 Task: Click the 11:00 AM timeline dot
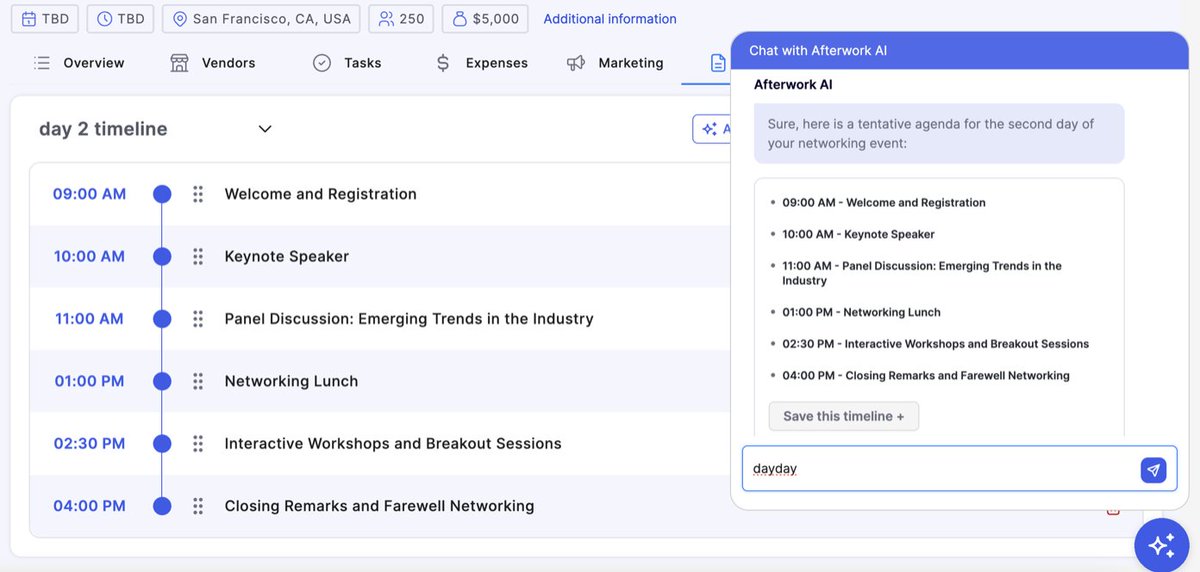point(162,319)
